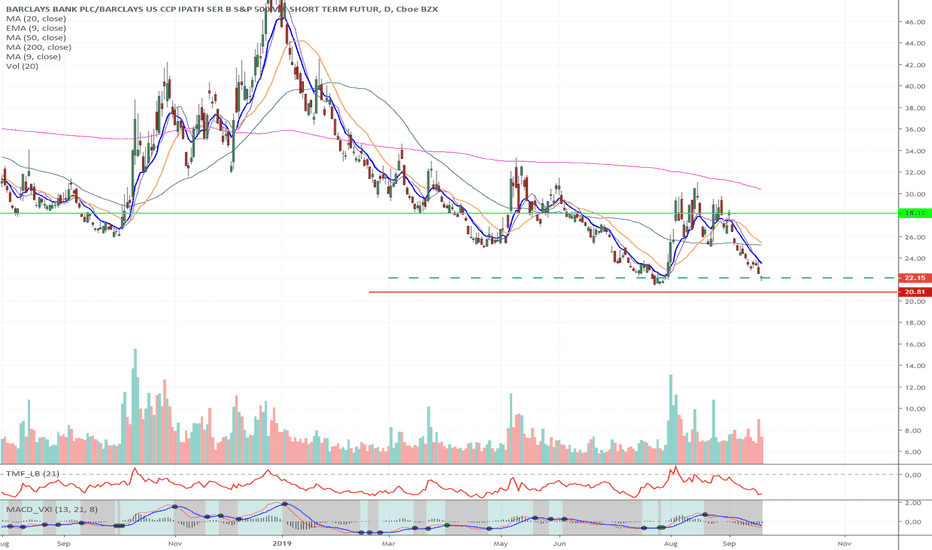The height and width of the screenshot is (550, 932).
Task: Click the 26.00 price axis value
Action: [915, 237]
